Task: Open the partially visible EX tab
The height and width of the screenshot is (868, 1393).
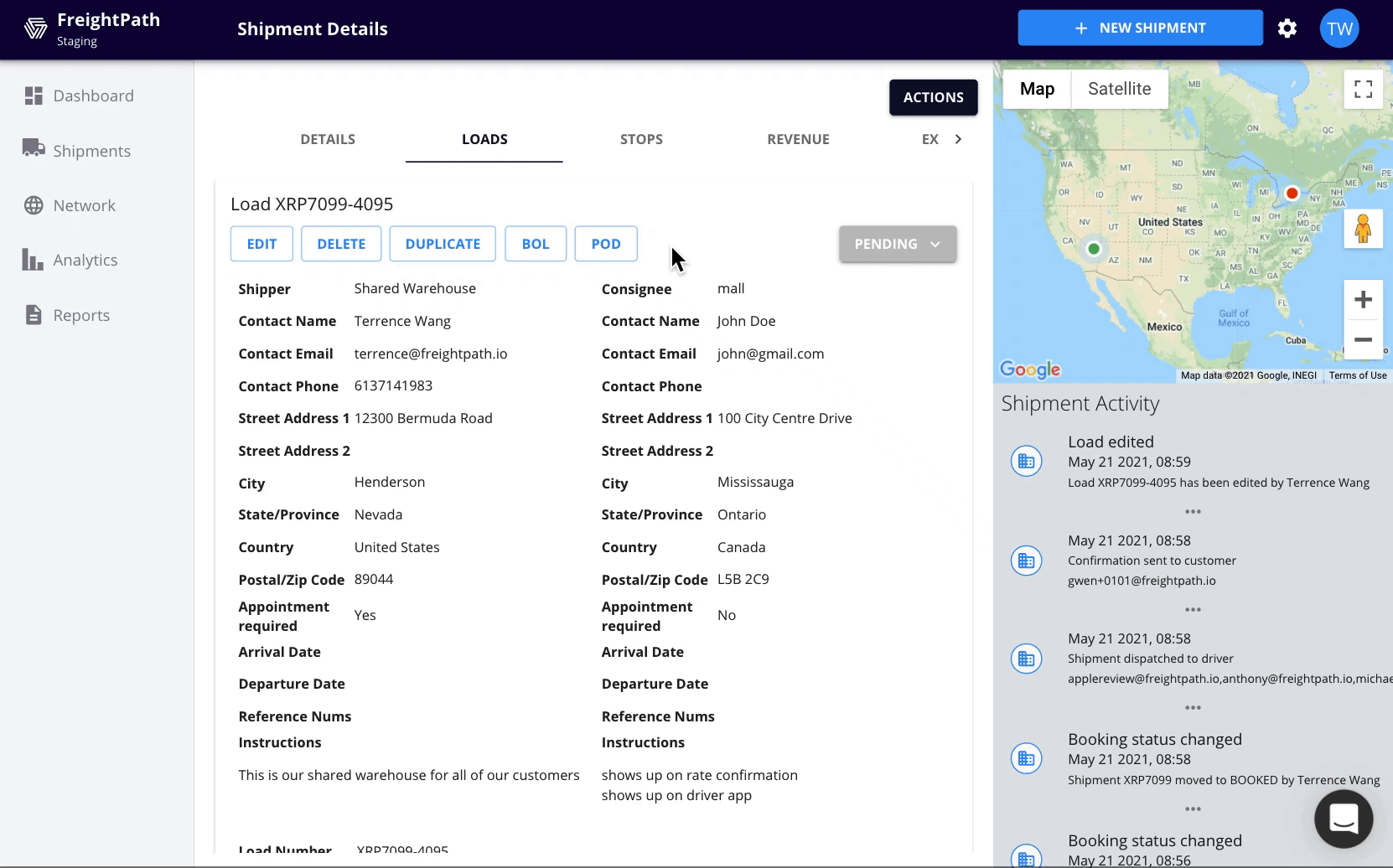Action: pos(930,139)
